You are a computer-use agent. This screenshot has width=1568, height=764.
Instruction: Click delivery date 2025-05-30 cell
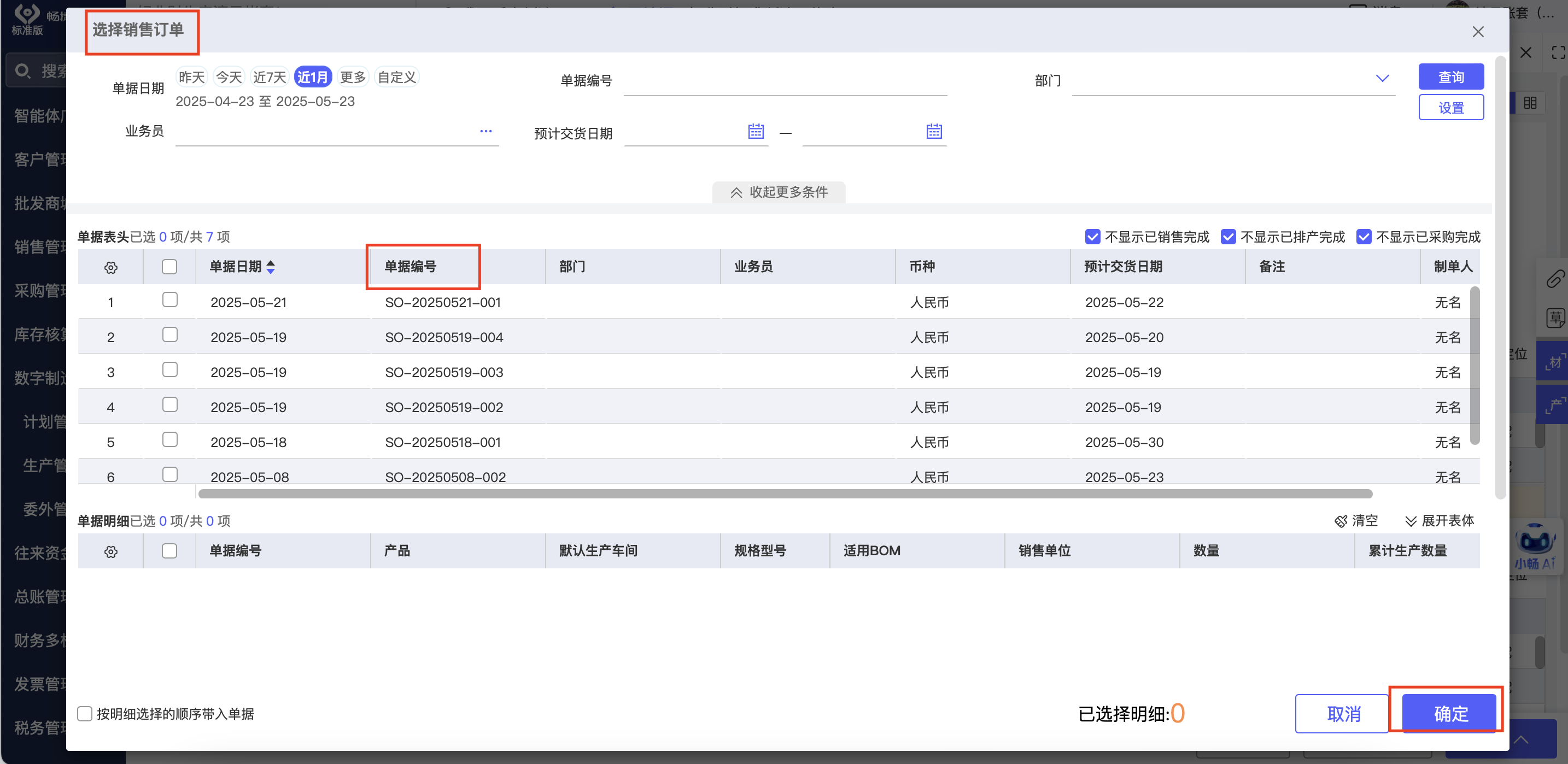(x=1124, y=442)
